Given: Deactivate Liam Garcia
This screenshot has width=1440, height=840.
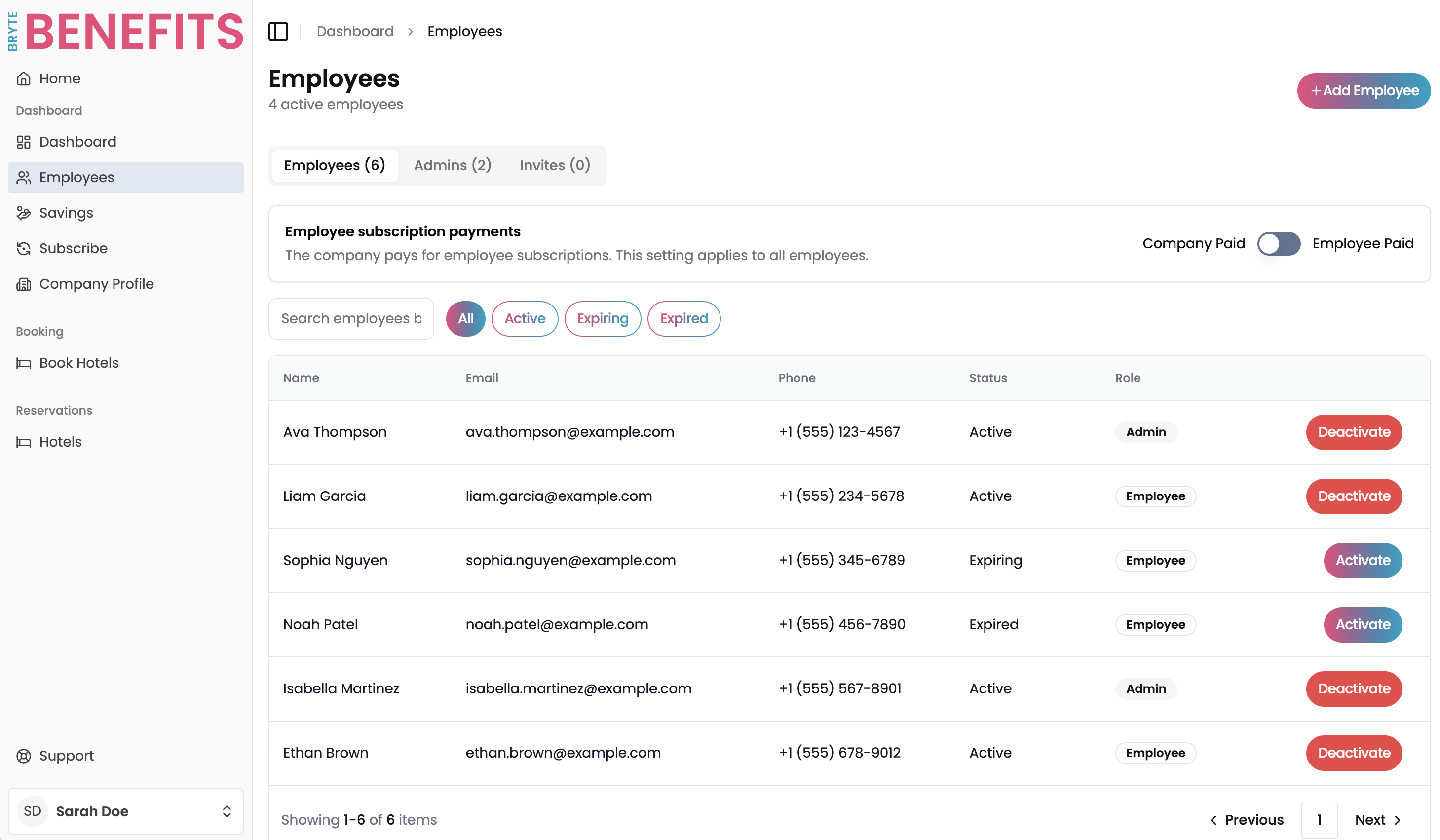Looking at the screenshot, I should coord(1354,496).
